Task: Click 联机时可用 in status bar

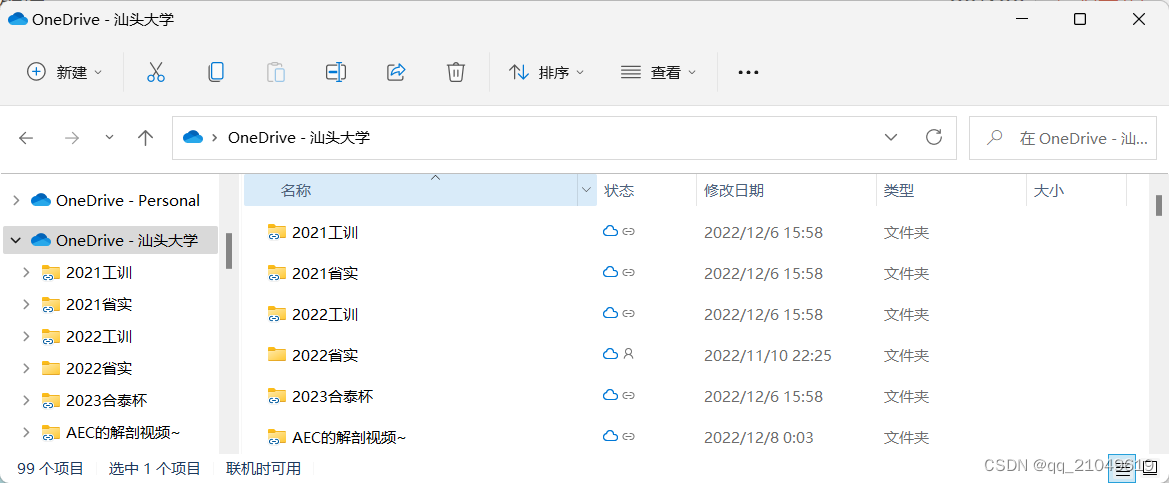Action: 264,468
